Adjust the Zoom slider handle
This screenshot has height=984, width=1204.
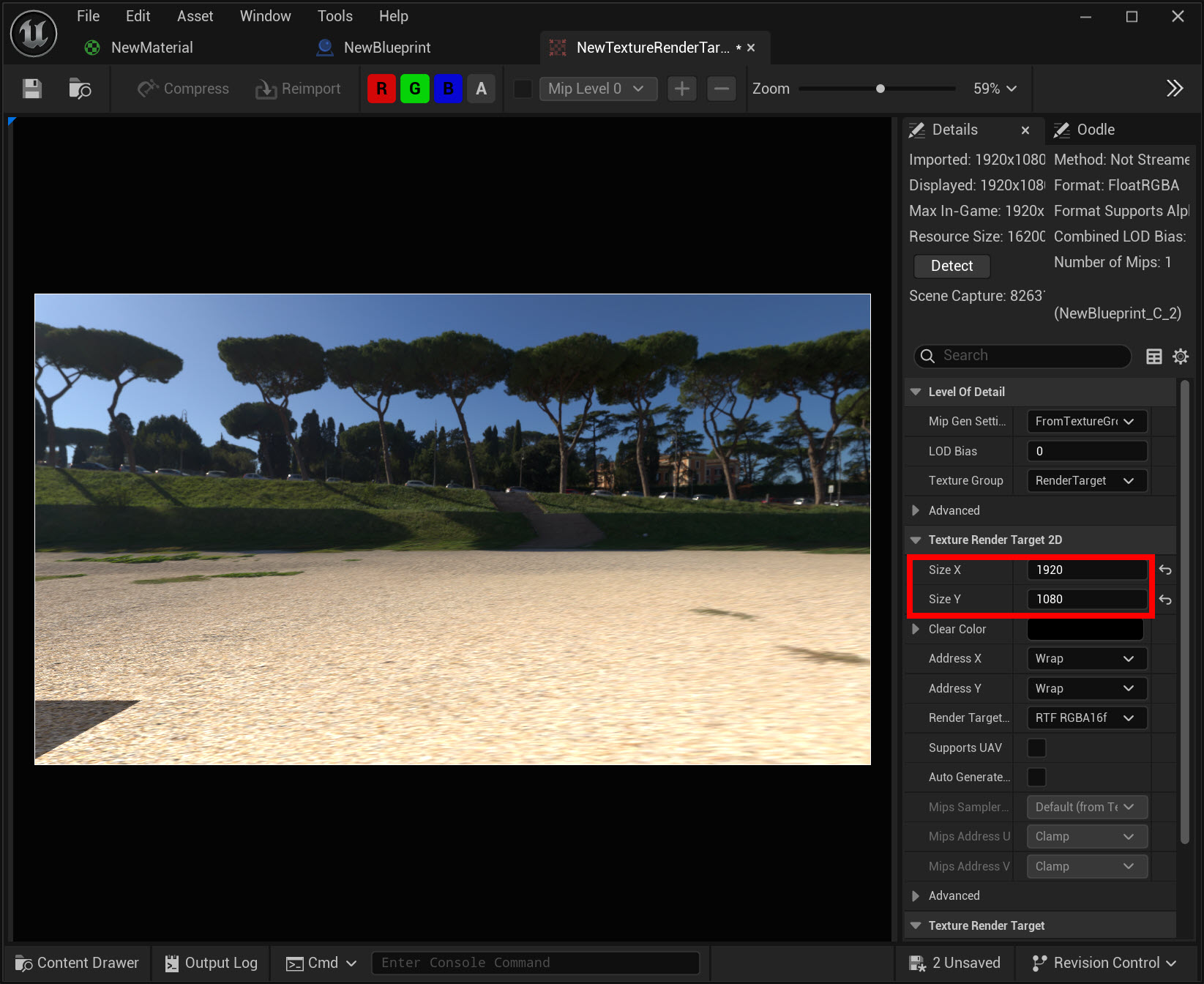tap(880, 89)
